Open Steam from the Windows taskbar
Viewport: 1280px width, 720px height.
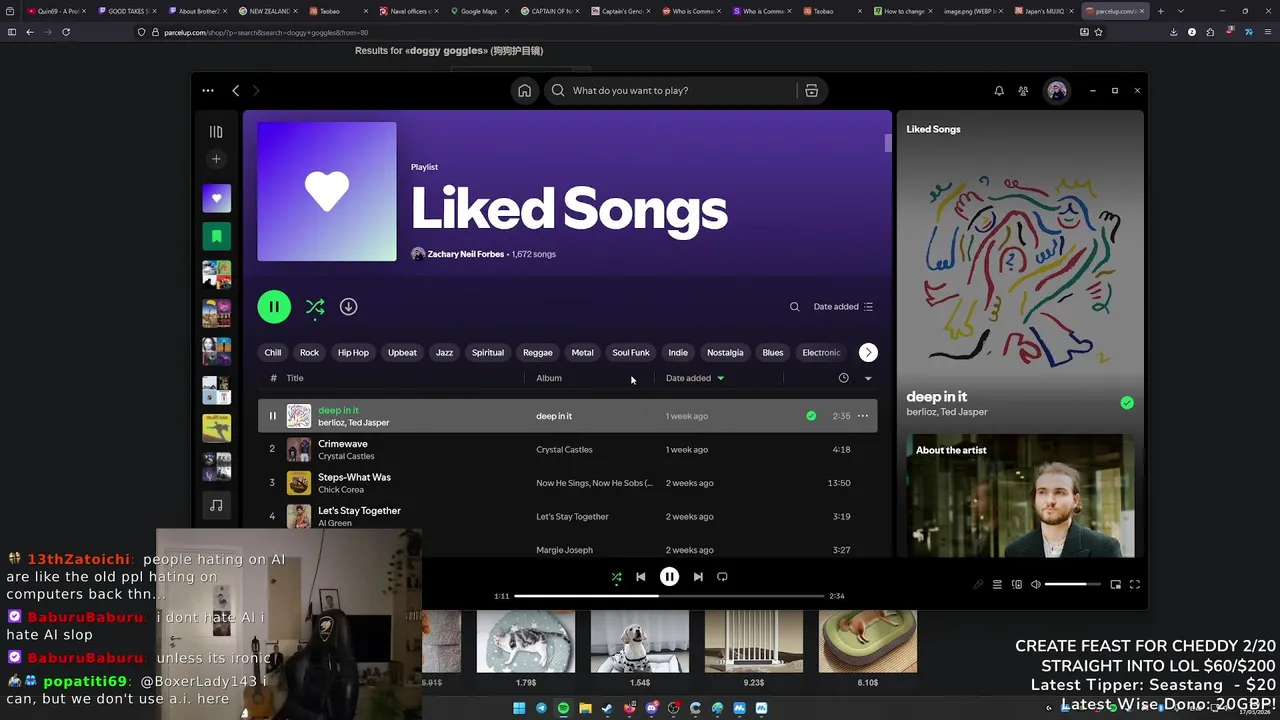click(x=607, y=708)
